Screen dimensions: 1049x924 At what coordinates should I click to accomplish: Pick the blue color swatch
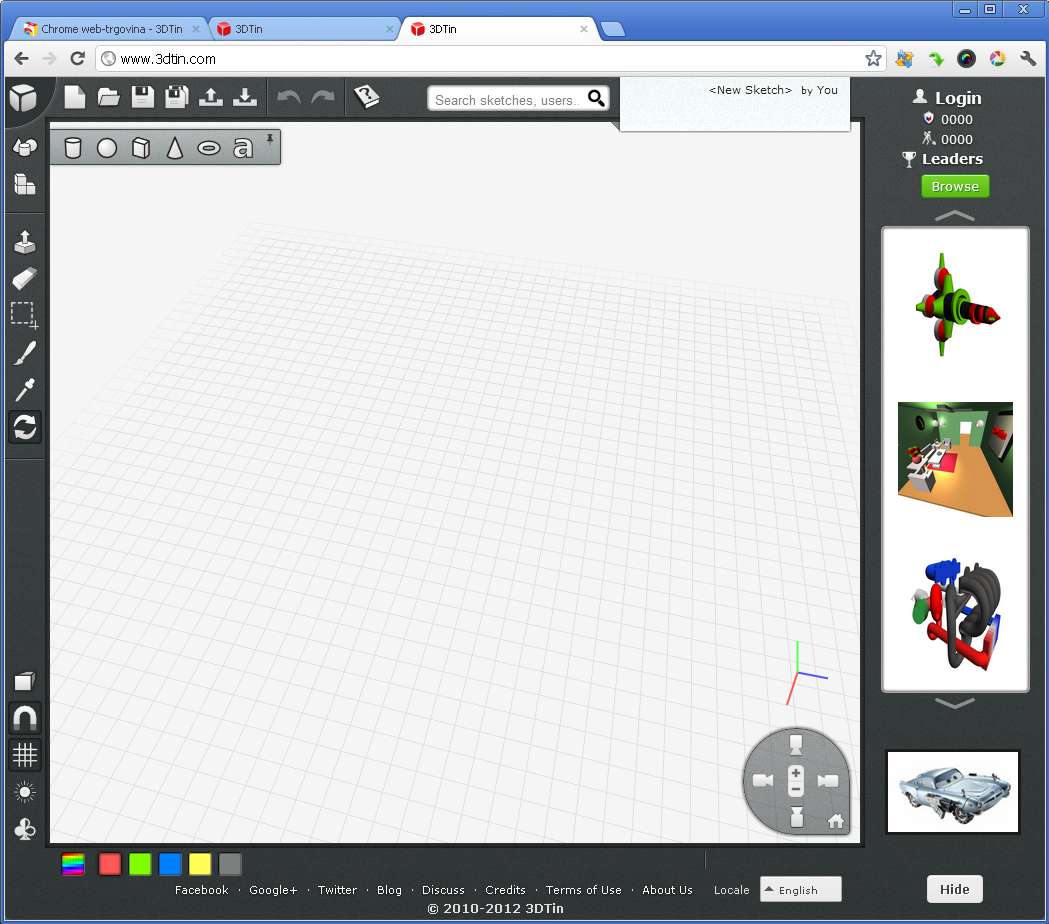click(170, 864)
